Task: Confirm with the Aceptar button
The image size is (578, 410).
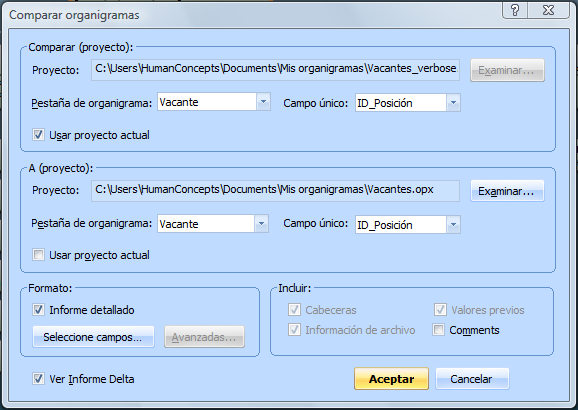Action: coord(391,379)
